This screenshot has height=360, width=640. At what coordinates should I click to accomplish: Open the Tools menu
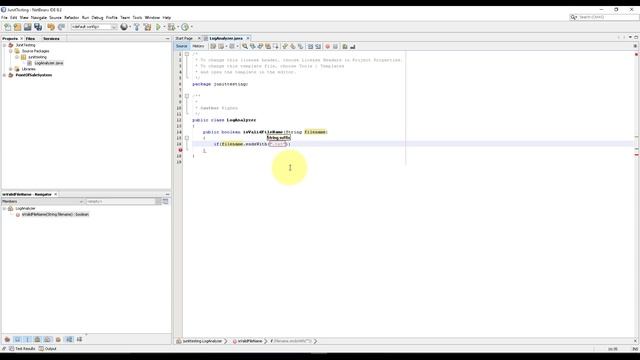click(x=137, y=18)
